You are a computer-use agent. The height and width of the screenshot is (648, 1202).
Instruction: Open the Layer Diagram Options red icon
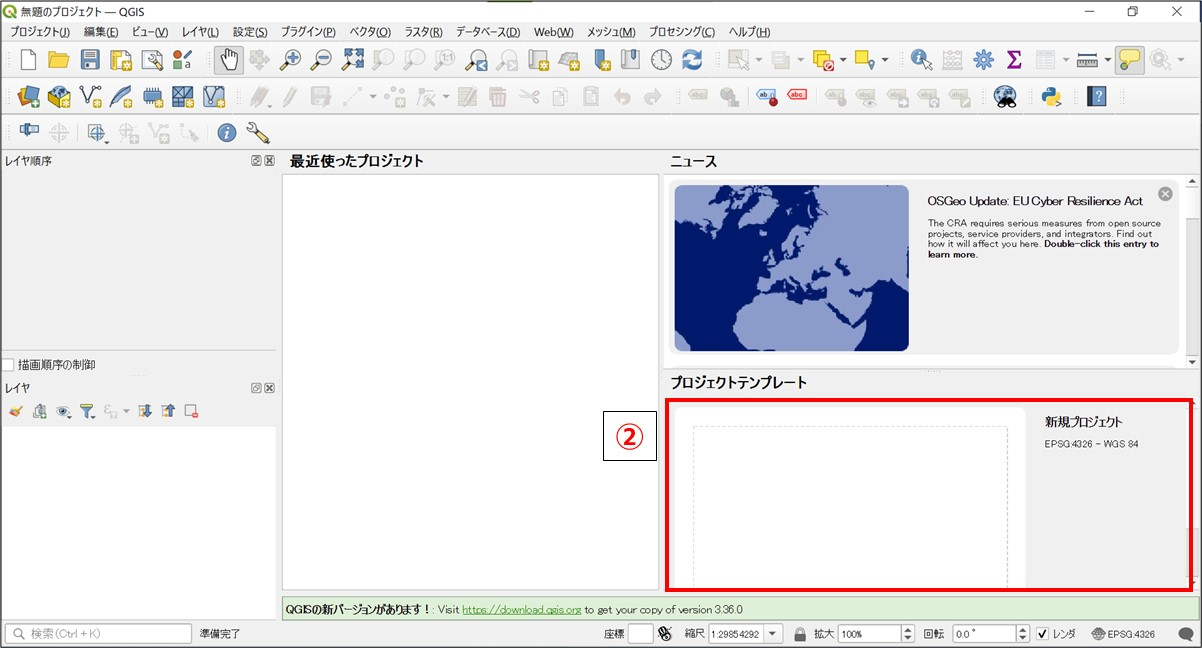[x=797, y=97]
